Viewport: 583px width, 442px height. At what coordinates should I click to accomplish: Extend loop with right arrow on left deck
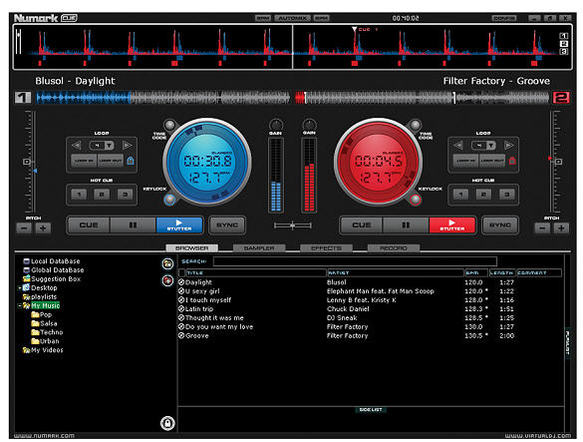pyautogui.click(x=127, y=145)
